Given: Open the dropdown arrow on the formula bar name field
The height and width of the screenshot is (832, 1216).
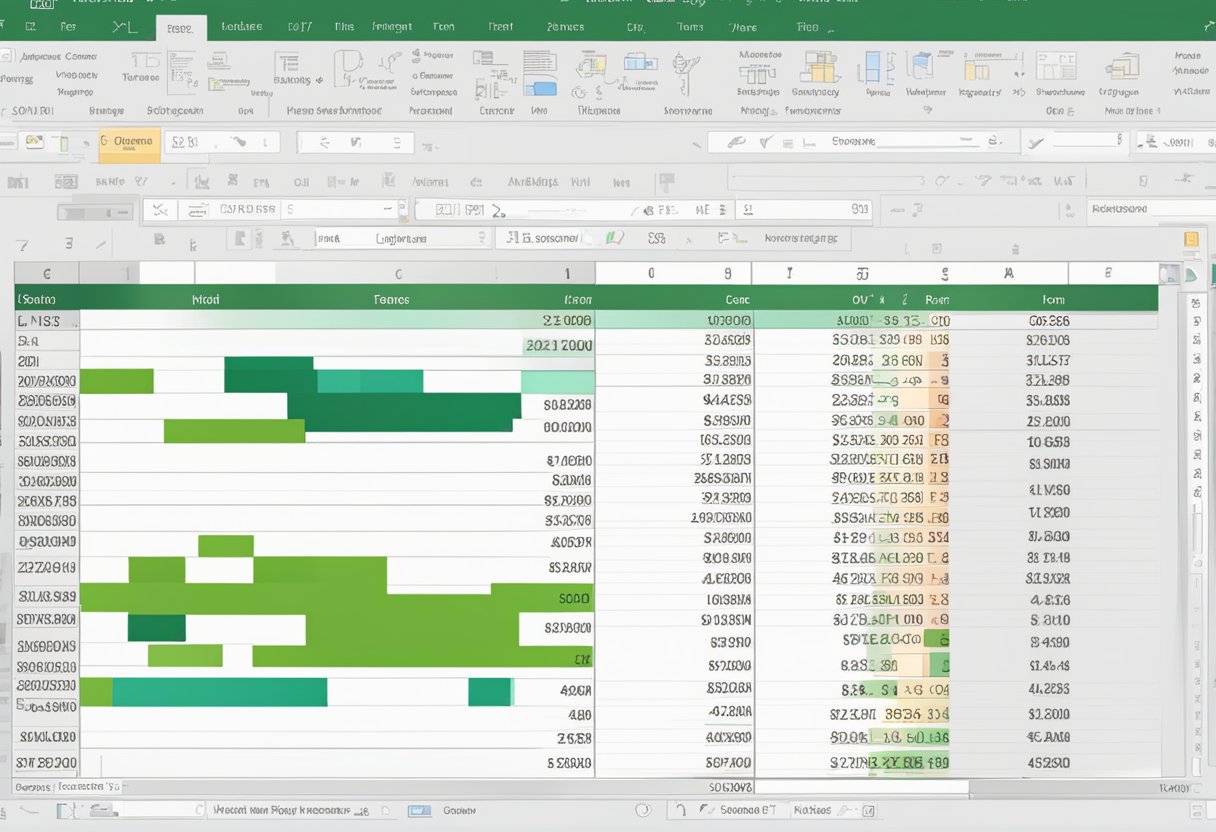Looking at the screenshot, I should point(402,210).
